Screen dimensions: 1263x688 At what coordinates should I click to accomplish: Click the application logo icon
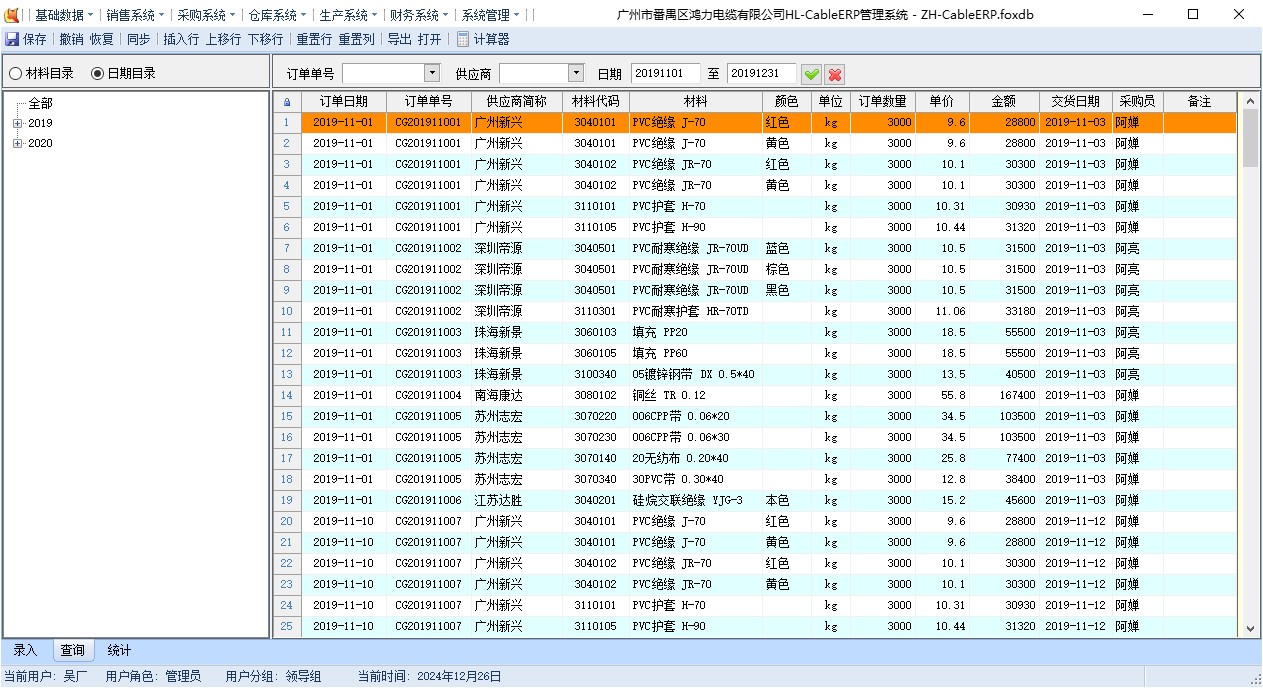click(x=12, y=15)
